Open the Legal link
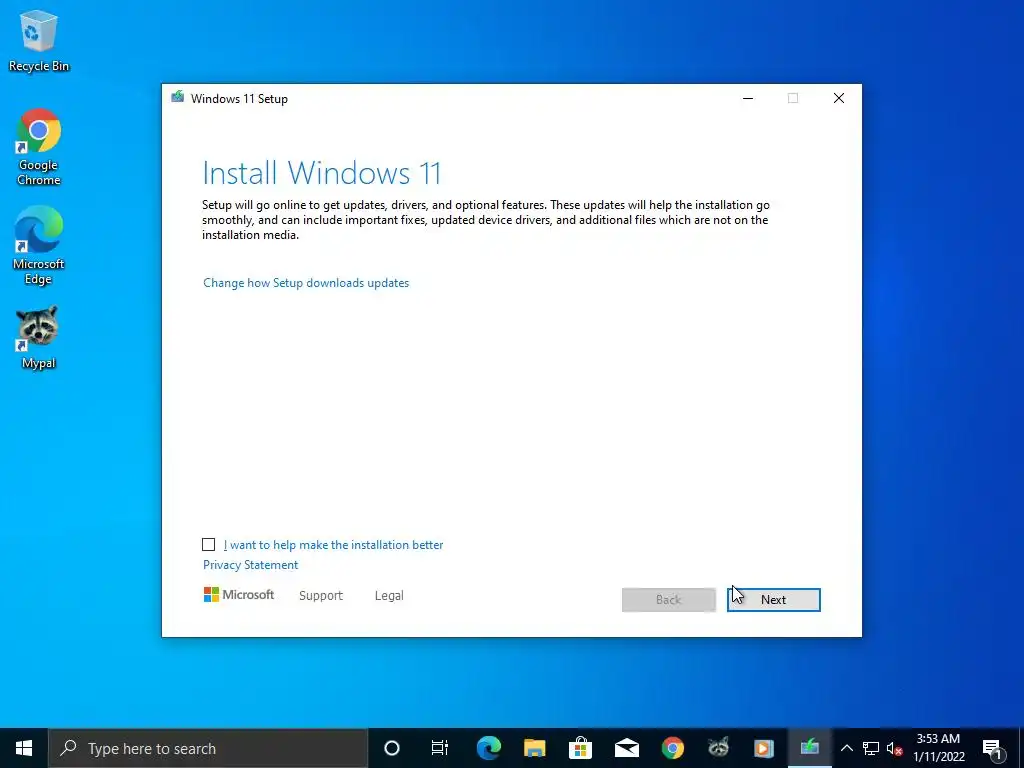Viewport: 1024px width, 768px height. pos(389,596)
